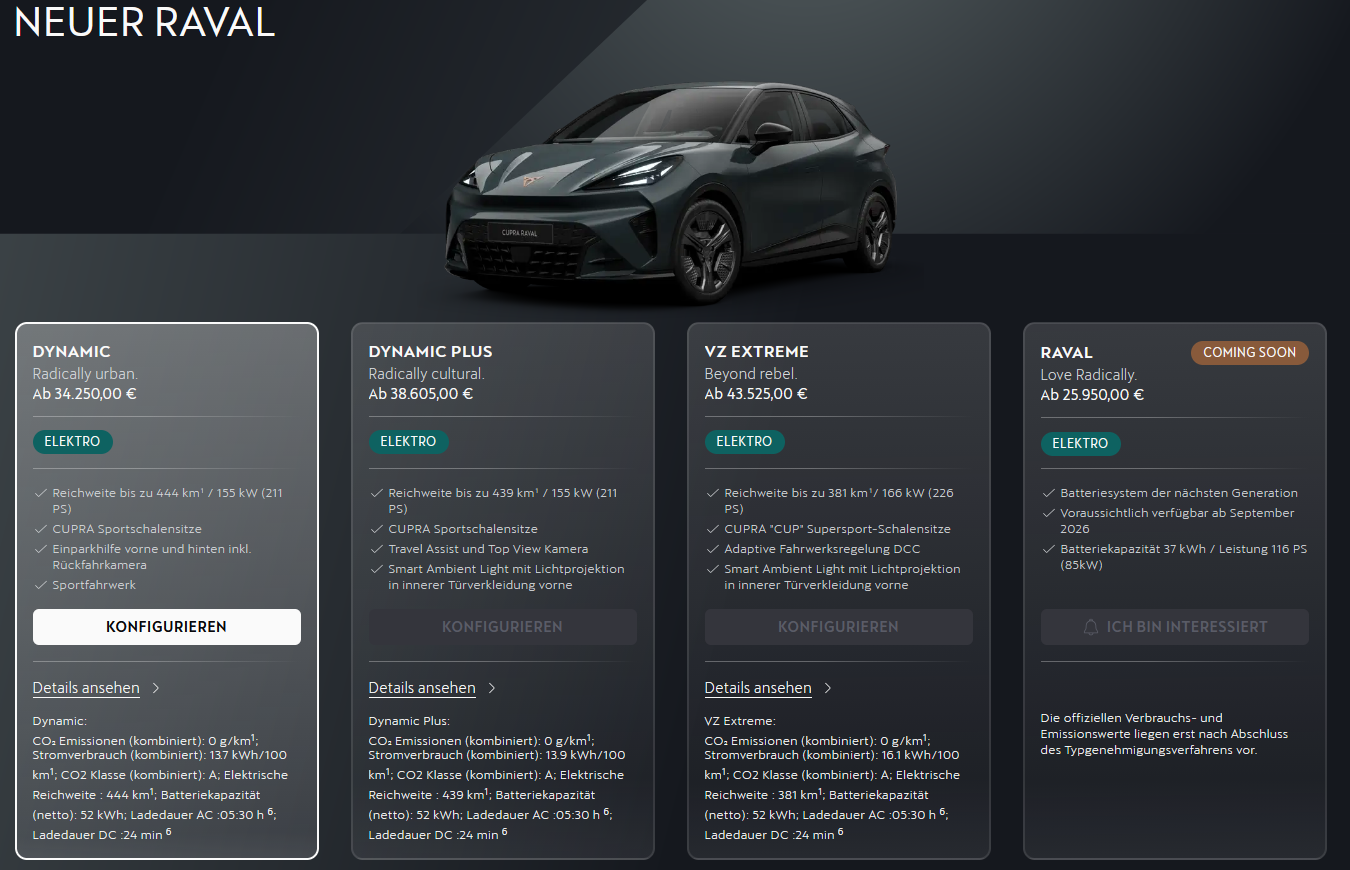Click the price Ab 25.950,00 €
The width and height of the screenshot is (1350, 870).
coord(1093,395)
